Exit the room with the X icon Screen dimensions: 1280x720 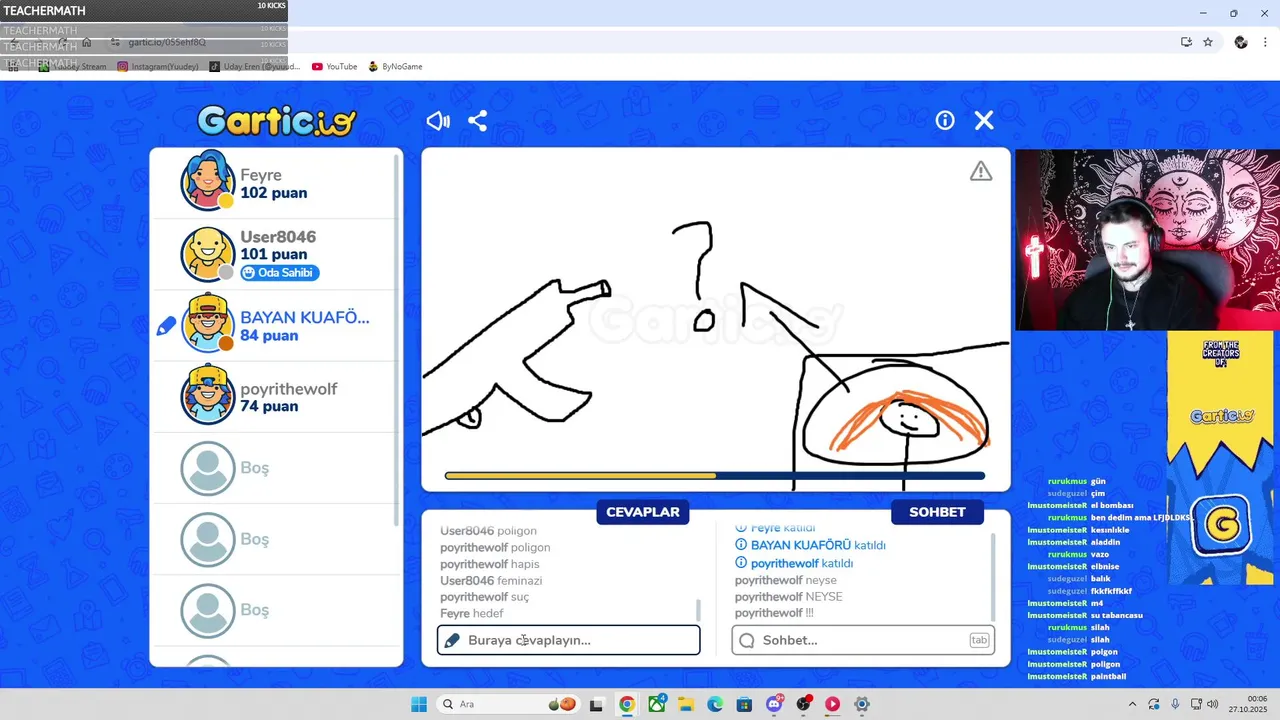[x=984, y=121]
